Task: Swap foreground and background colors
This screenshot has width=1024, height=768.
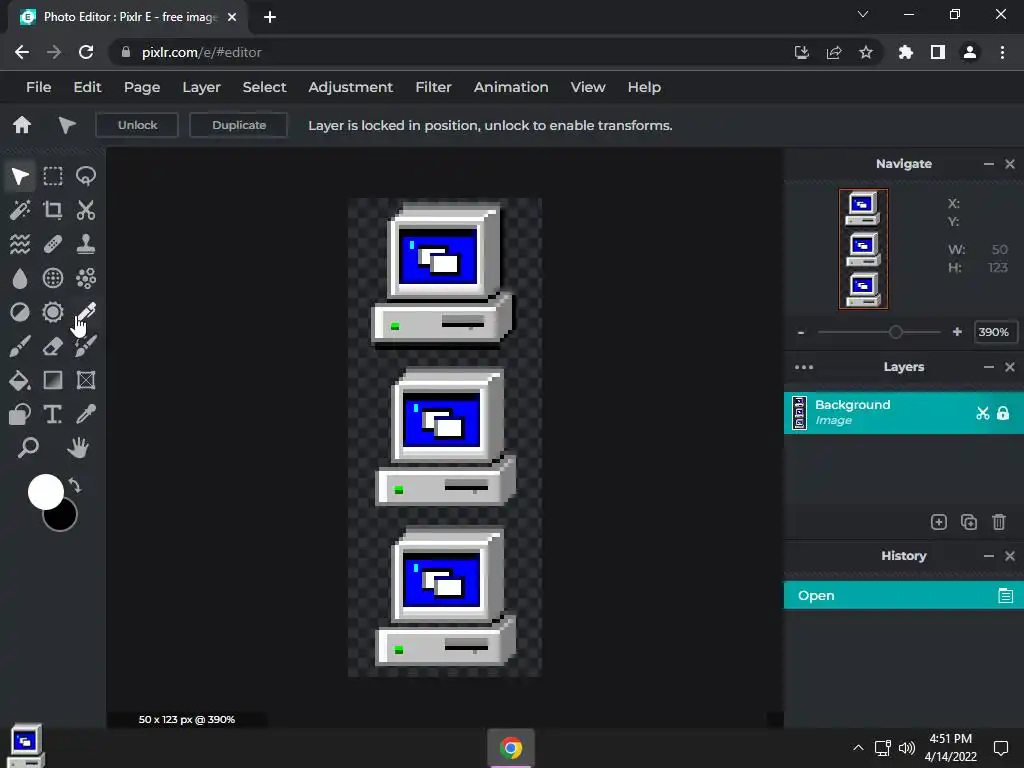Action: (x=75, y=485)
